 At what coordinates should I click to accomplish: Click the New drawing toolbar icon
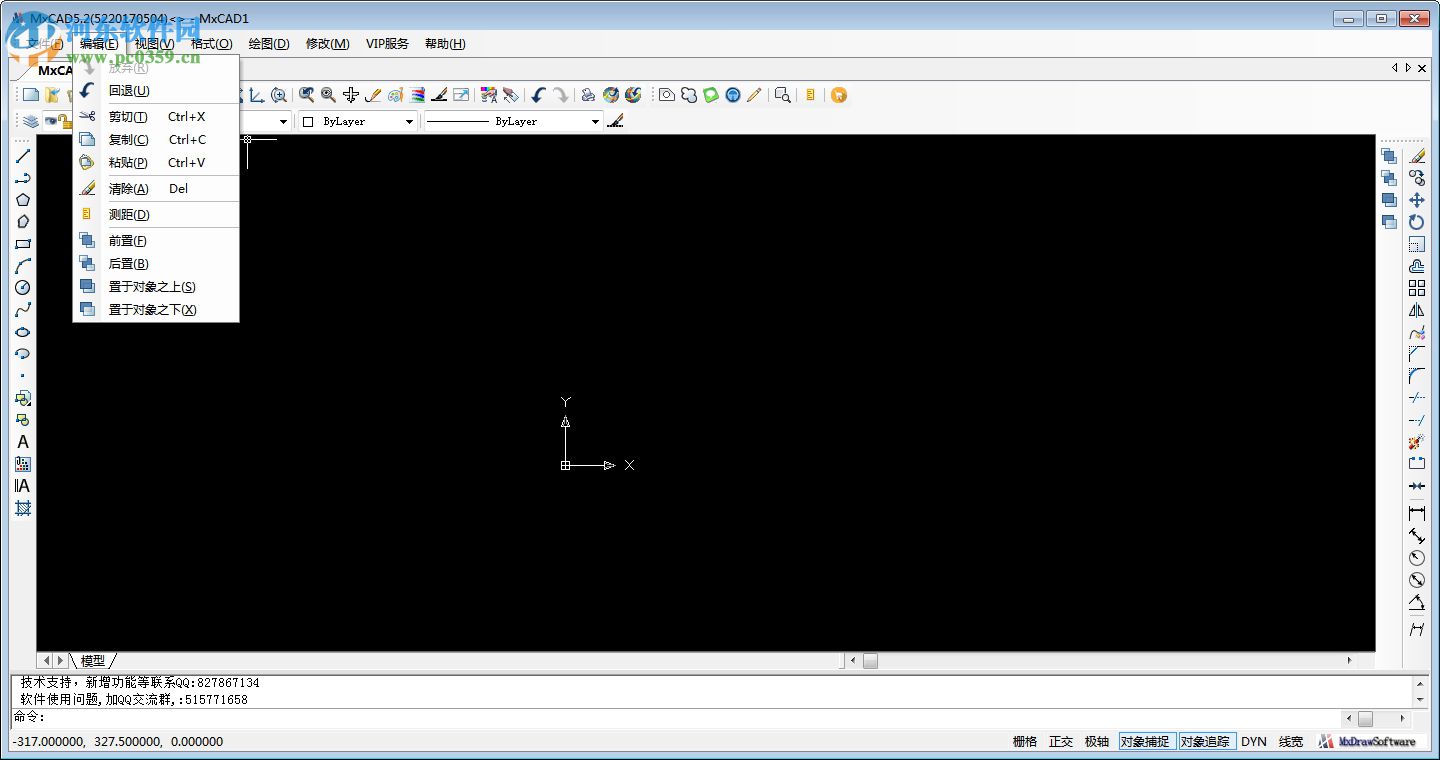(31, 95)
